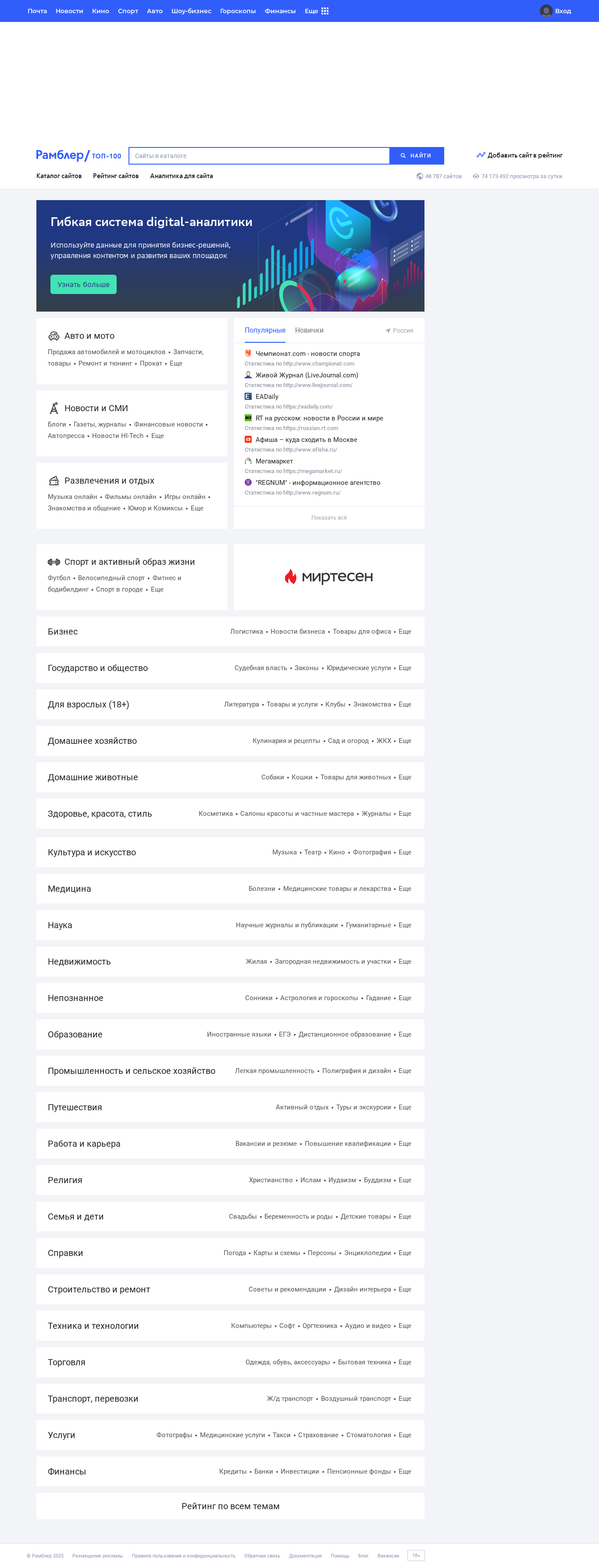Click the Новости и СМИ tower icon
The image size is (599, 1568).
point(53,408)
